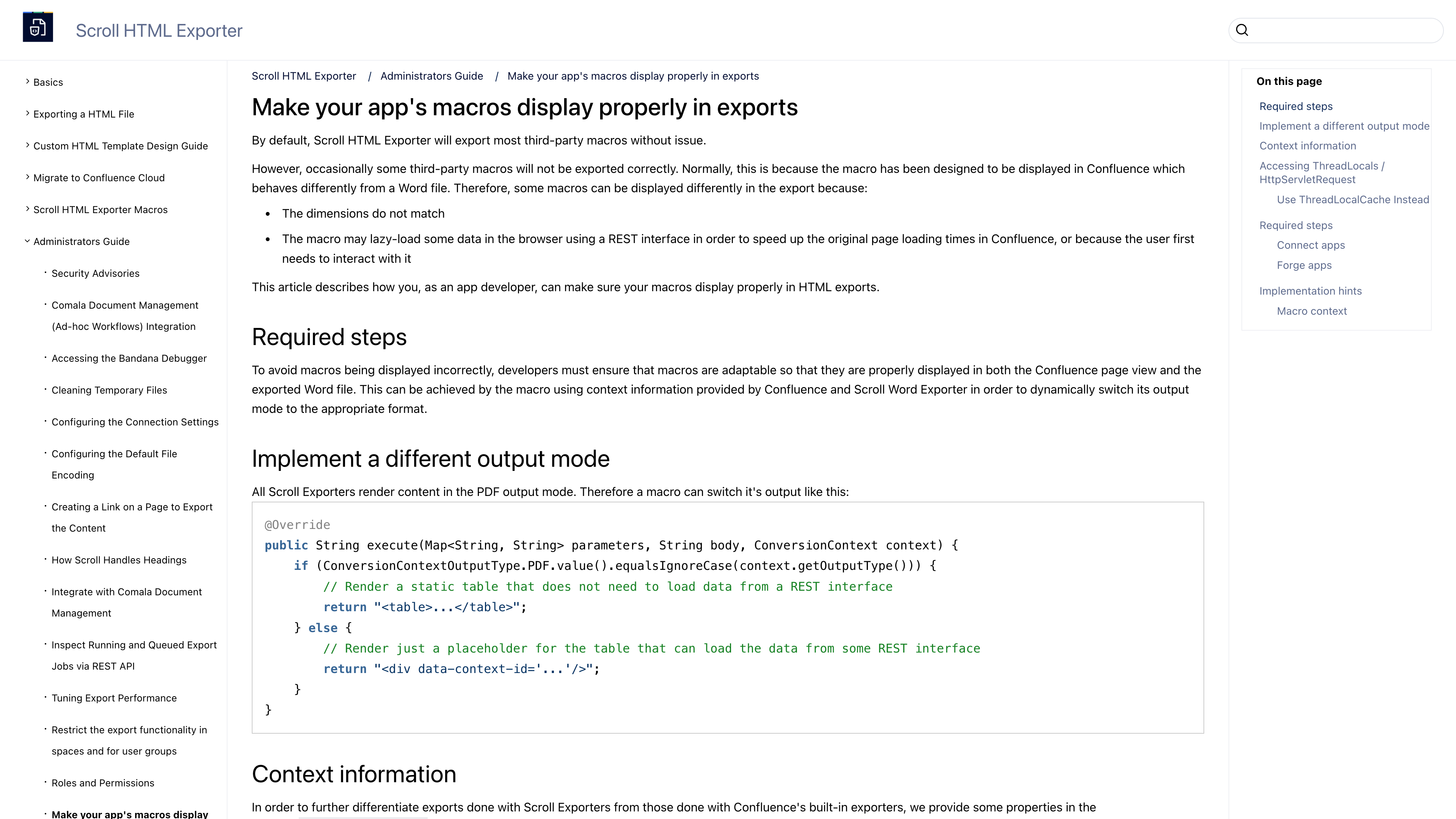Click Accessing ThreadLocals / HttpServletRequest link
This screenshot has width=1456, height=819.
[1322, 172]
